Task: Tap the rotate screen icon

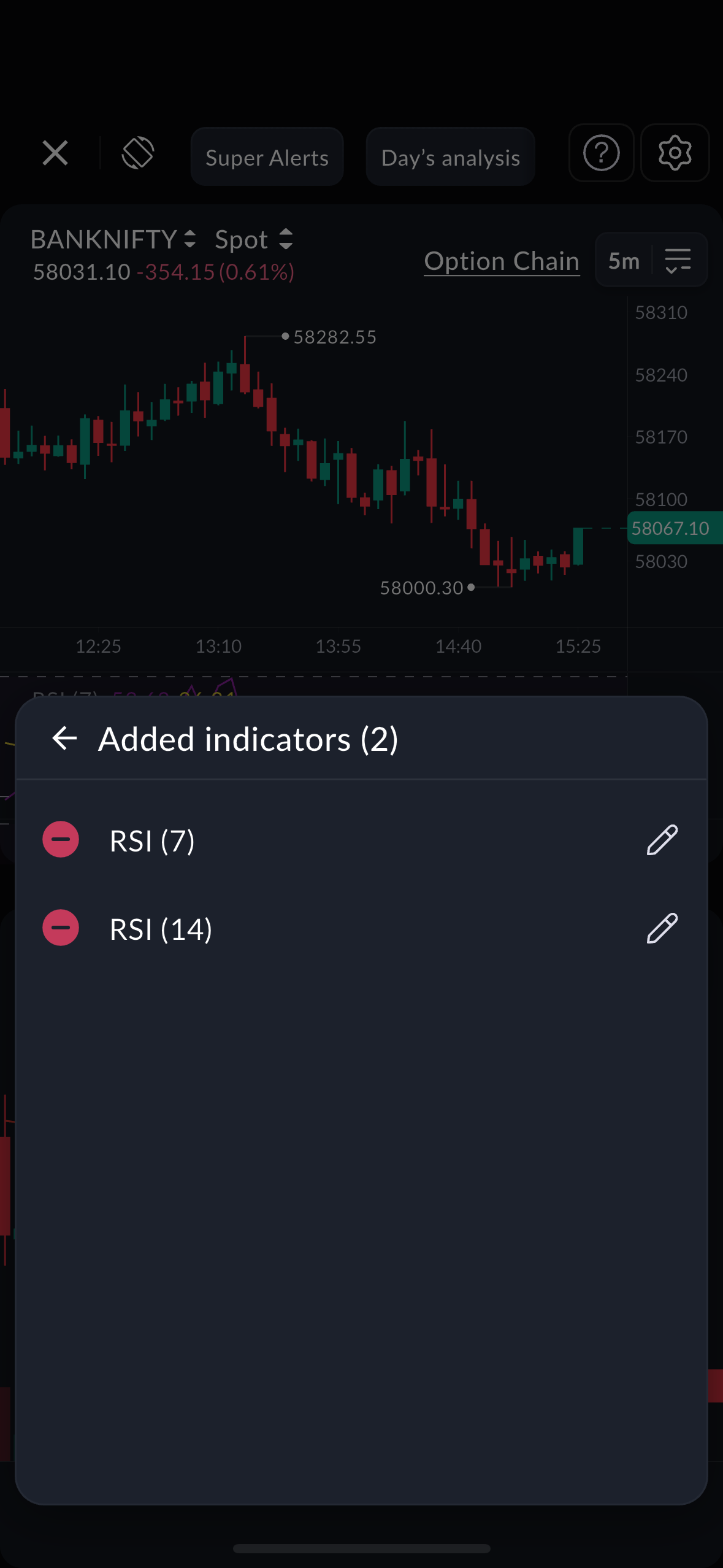Action: coord(138,153)
